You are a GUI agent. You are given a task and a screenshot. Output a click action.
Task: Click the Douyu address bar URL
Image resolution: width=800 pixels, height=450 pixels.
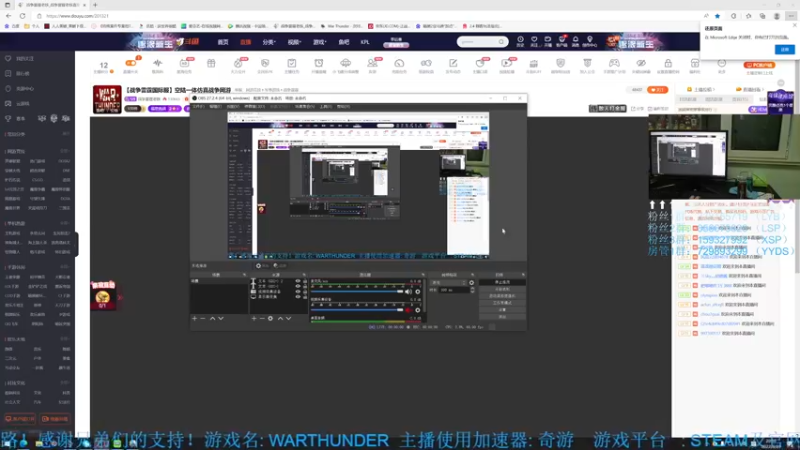(x=77, y=16)
